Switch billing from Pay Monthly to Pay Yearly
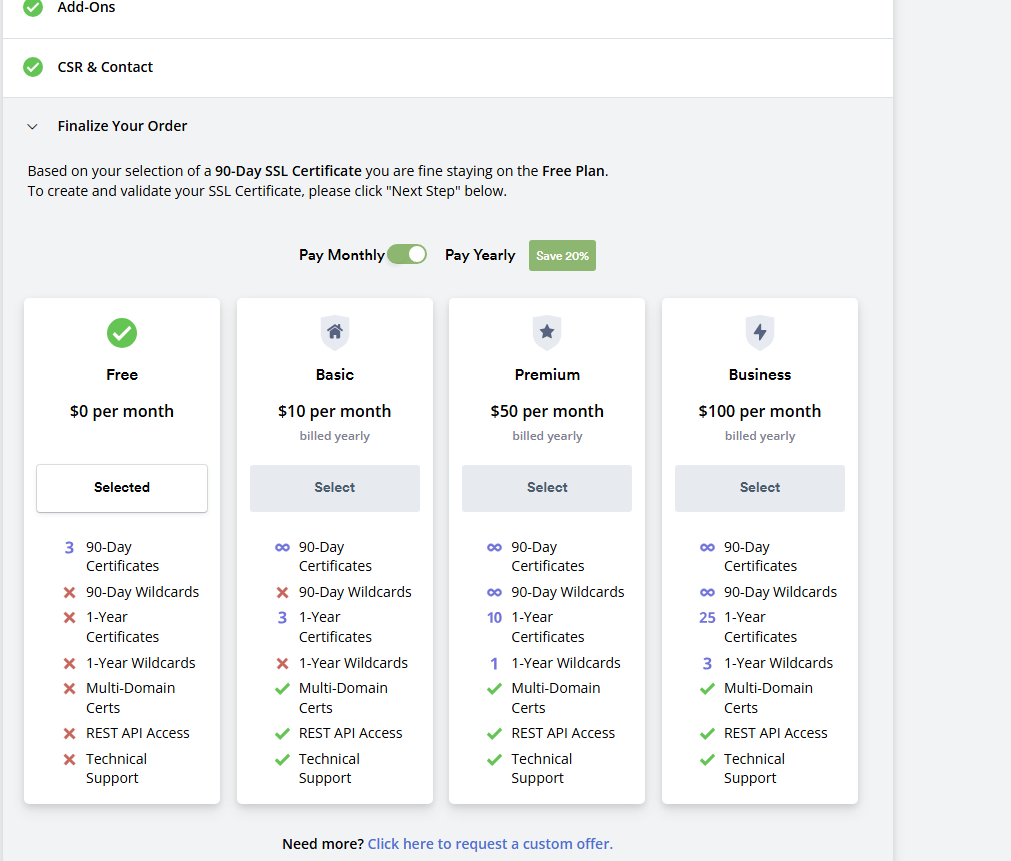This screenshot has width=1011, height=861. click(407, 254)
